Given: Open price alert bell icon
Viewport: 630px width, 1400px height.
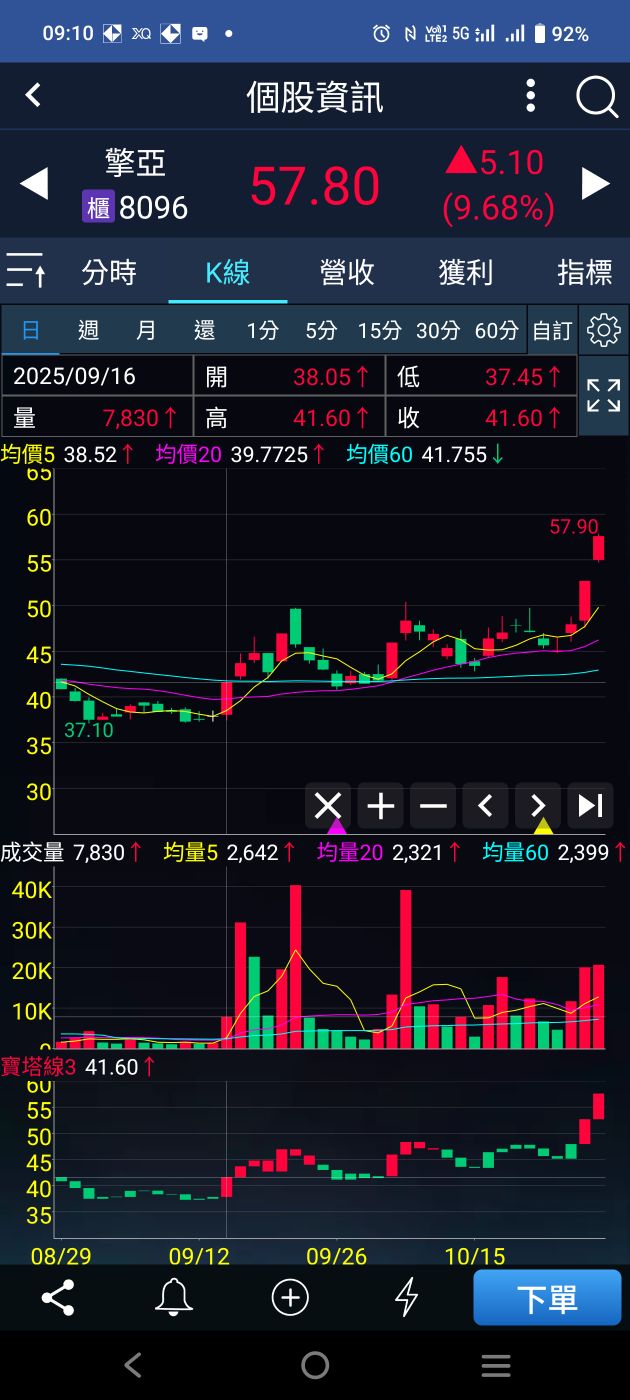Looking at the screenshot, I should 174,1298.
